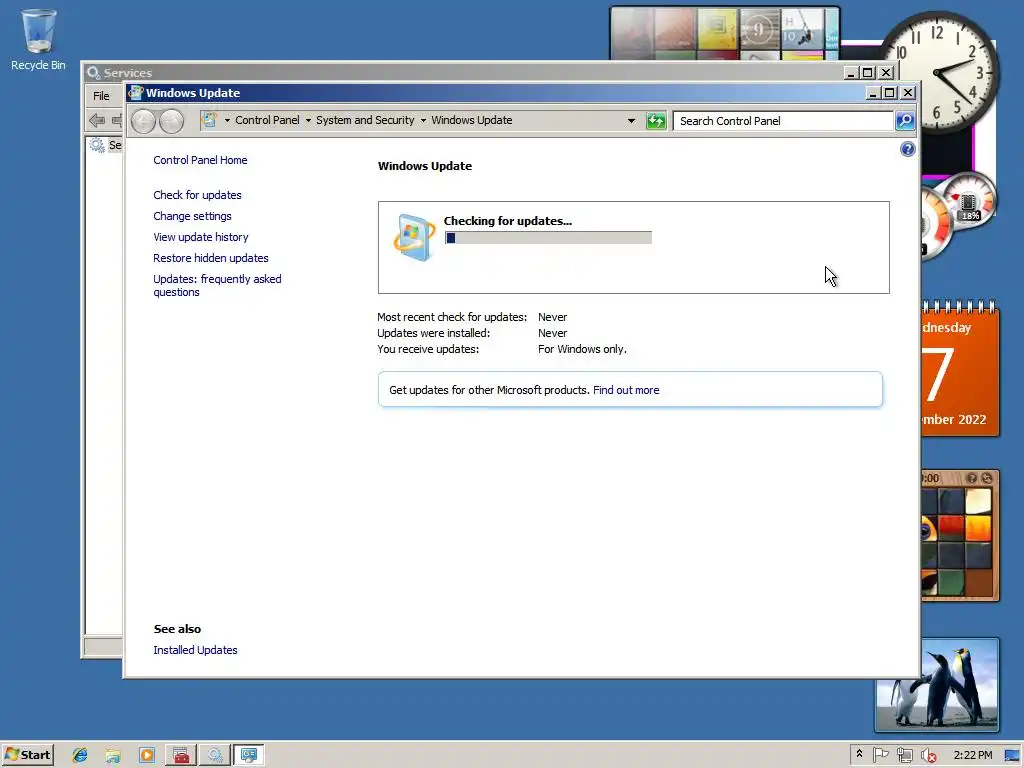Click the picture puzzle gadget
This screenshot has height=768, width=1024.
click(960, 536)
